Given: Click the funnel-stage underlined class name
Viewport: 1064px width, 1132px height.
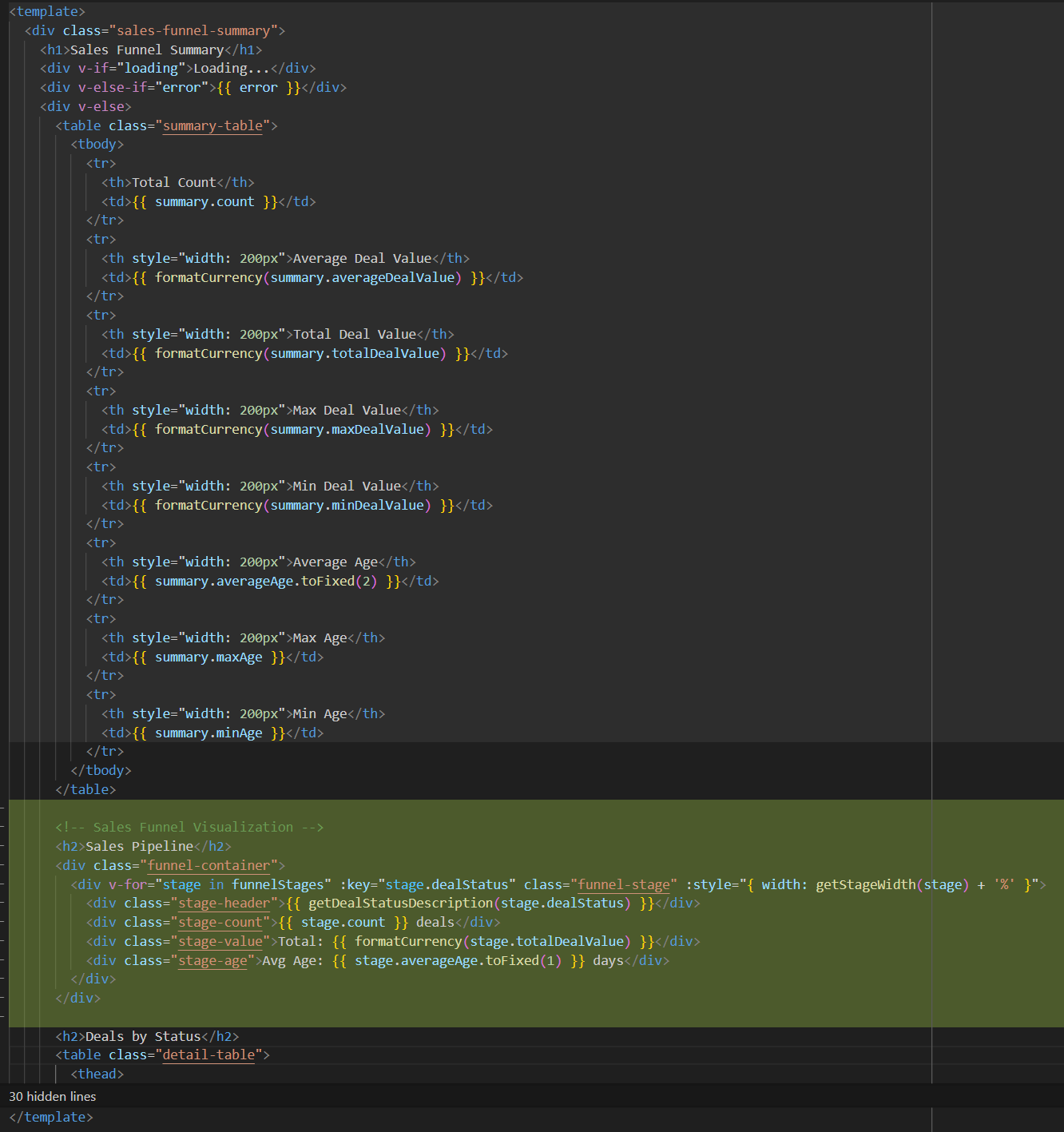Looking at the screenshot, I should coord(624,884).
